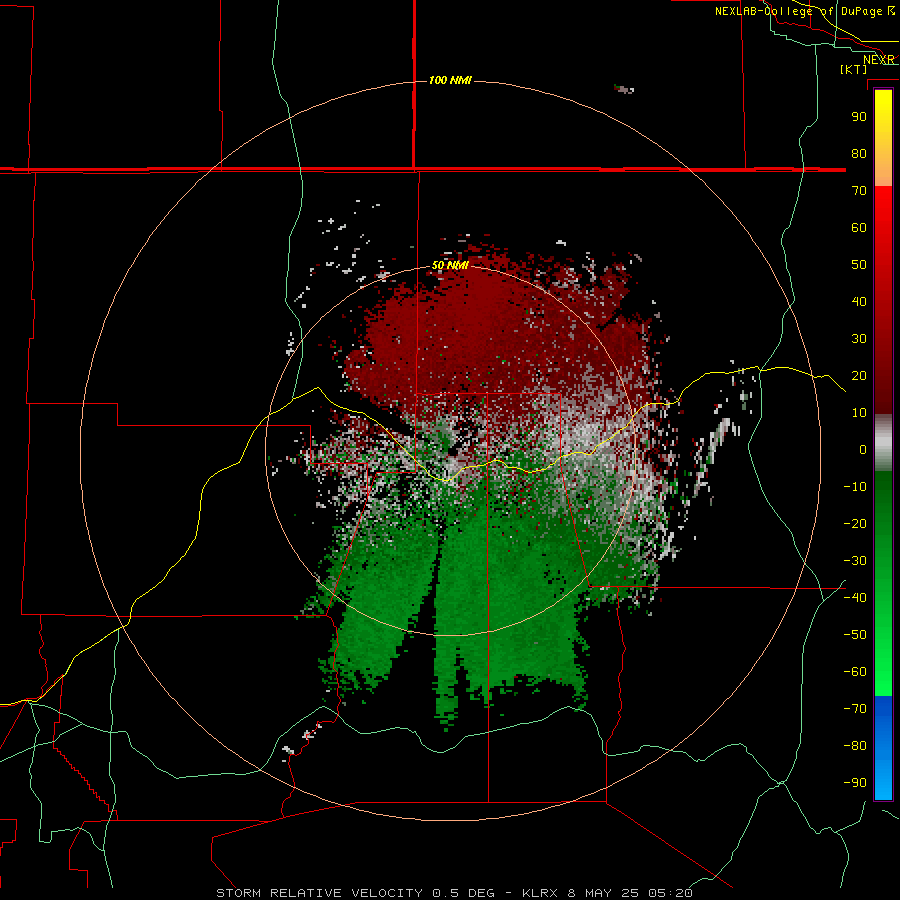Image resolution: width=900 pixels, height=900 pixels.
Task: Click the 40 value on velocity scale
Action: pyautogui.click(x=859, y=301)
